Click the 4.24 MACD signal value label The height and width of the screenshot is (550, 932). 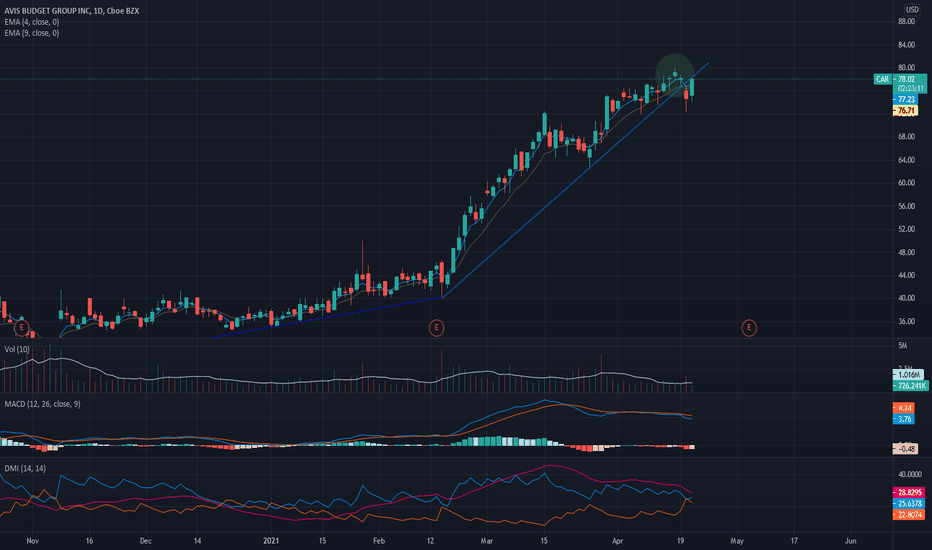tap(904, 408)
